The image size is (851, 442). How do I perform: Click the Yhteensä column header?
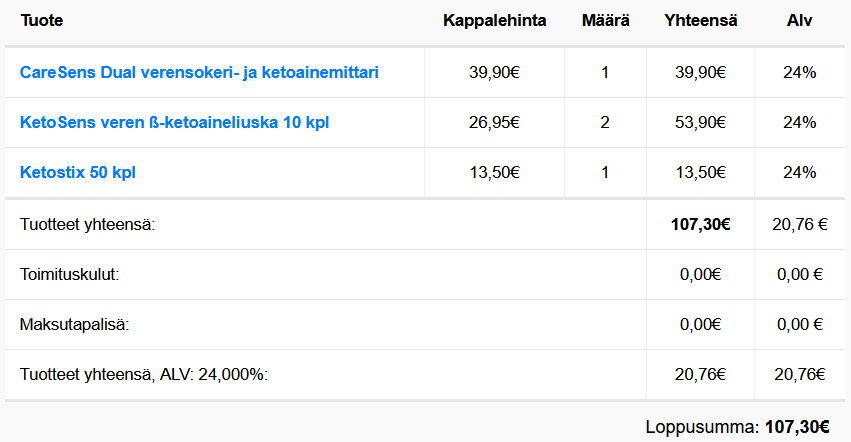tap(700, 21)
